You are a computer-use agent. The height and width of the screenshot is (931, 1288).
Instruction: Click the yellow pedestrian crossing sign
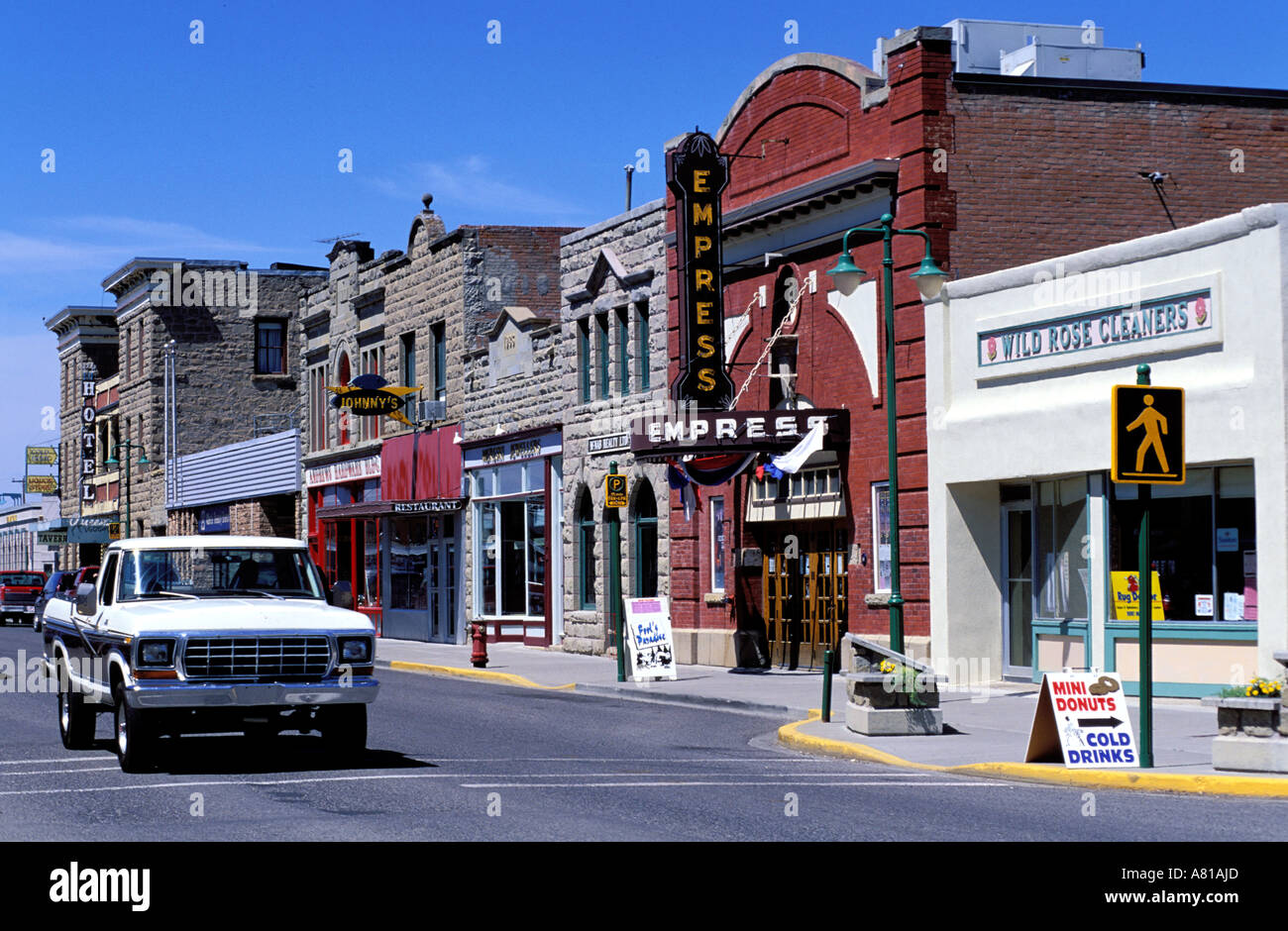(x=1147, y=434)
